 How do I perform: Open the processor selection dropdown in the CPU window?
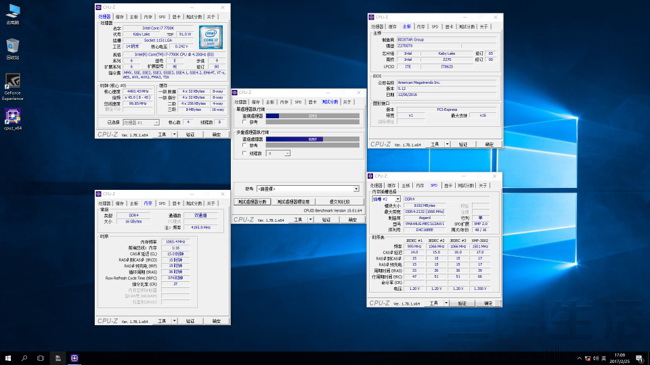click(x=141, y=122)
